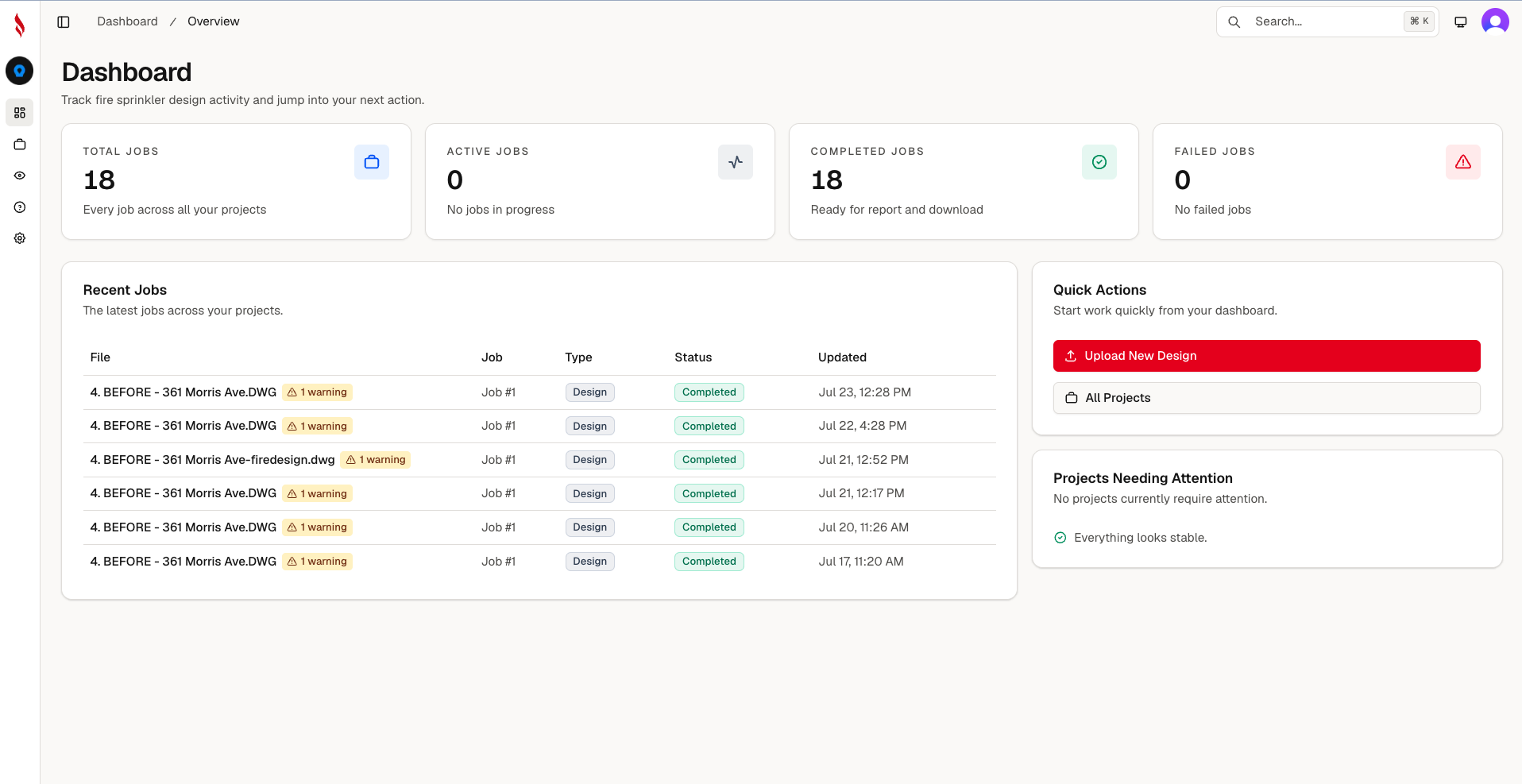Viewport: 1522px width, 784px height.
Task: Click 1 warning badge on firedesign.dwg row
Action: click(x=376, y=460)
